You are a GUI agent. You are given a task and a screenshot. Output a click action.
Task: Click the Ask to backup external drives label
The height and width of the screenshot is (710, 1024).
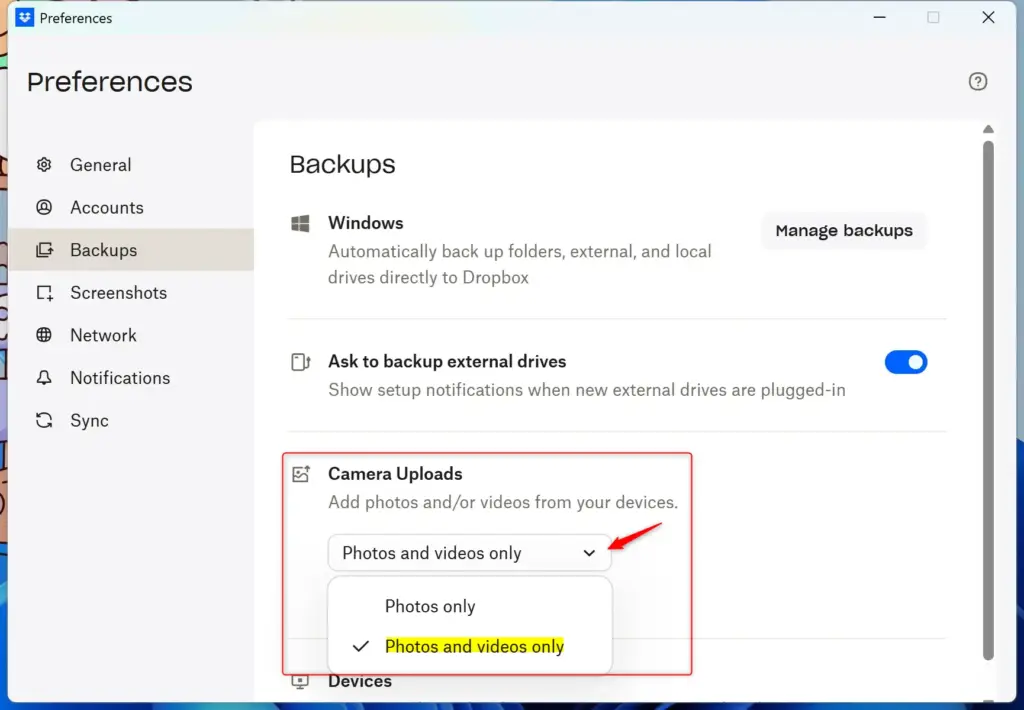[x=447, y=361]
